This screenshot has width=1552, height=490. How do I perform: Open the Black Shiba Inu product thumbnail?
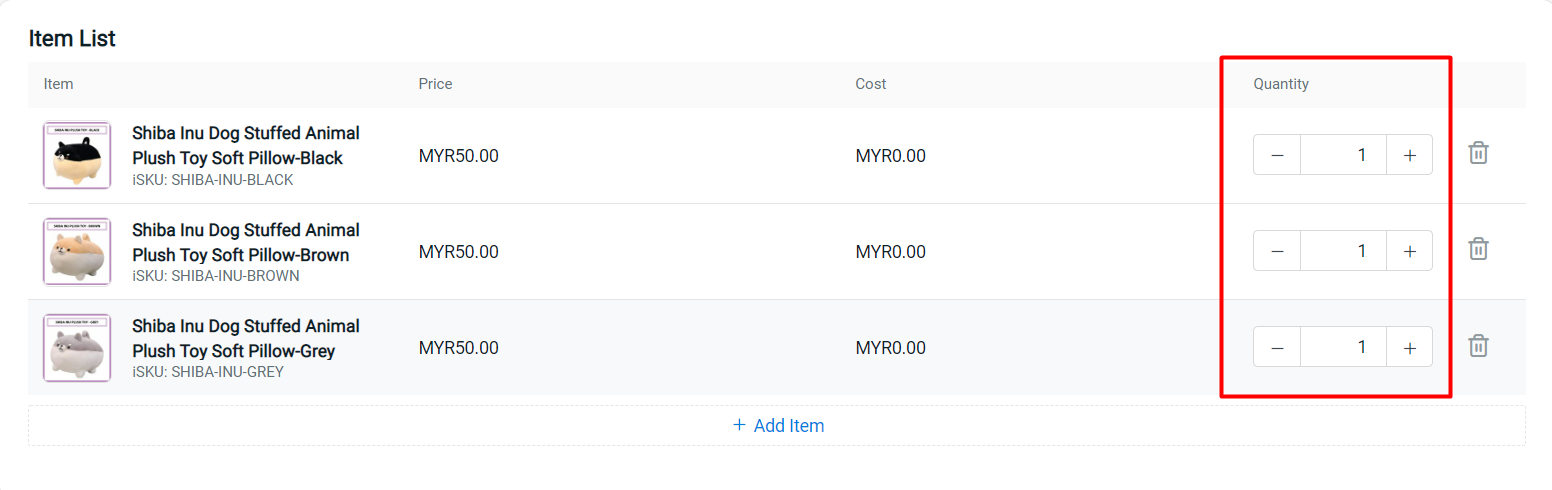coord(77,155)
